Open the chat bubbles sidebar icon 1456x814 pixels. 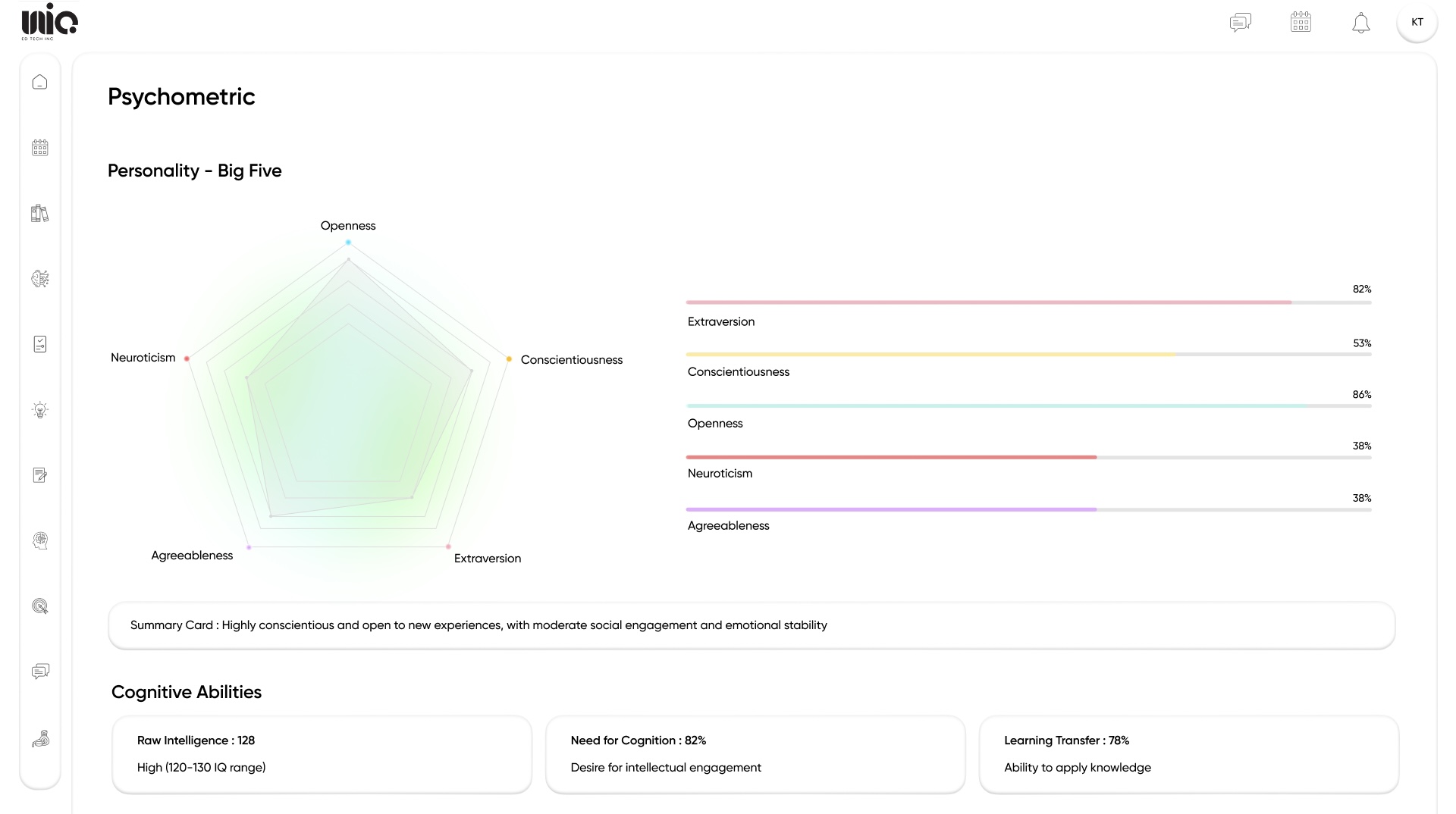tap(40, 672)
